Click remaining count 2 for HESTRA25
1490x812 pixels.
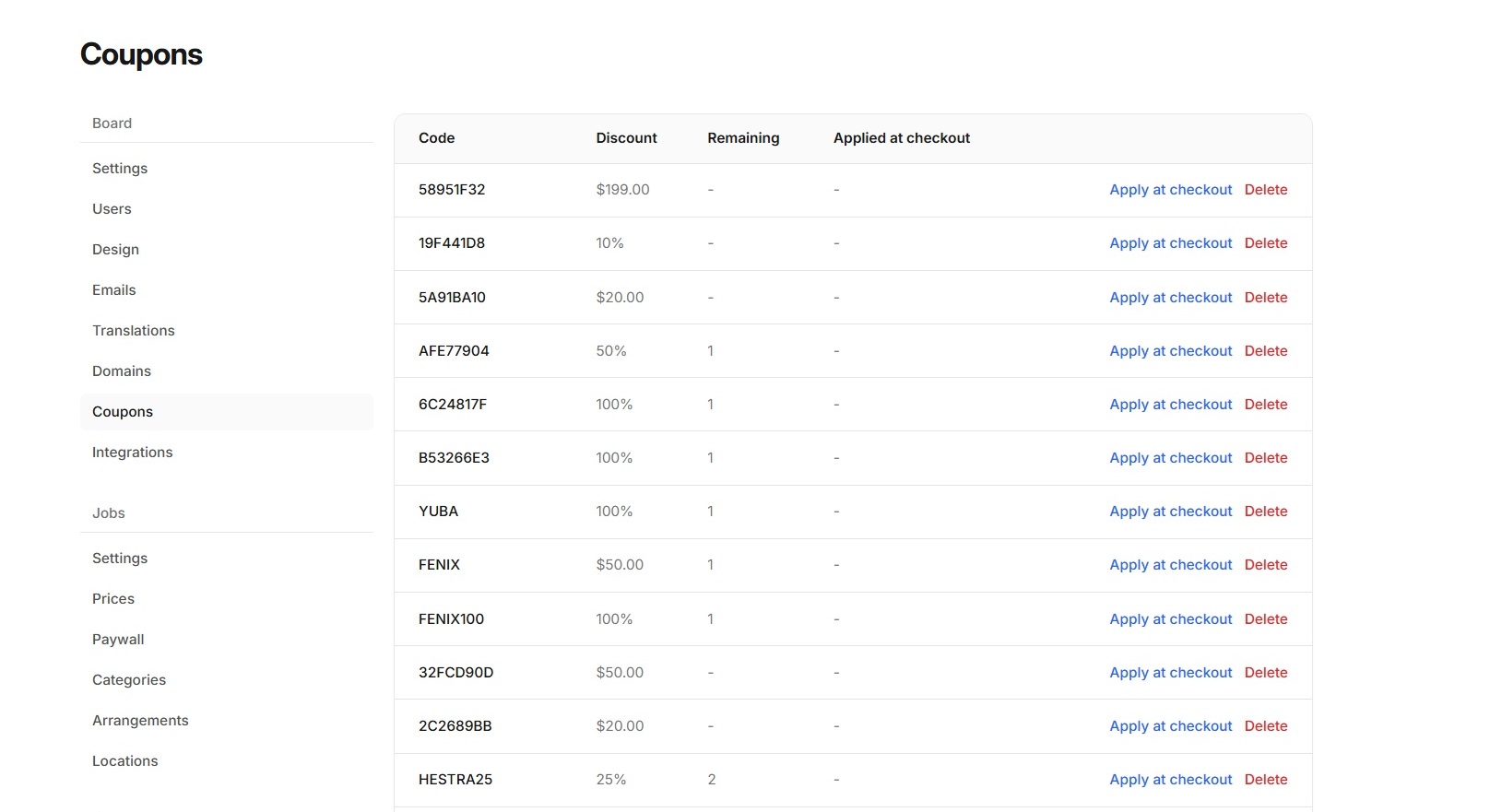[711, 780]
